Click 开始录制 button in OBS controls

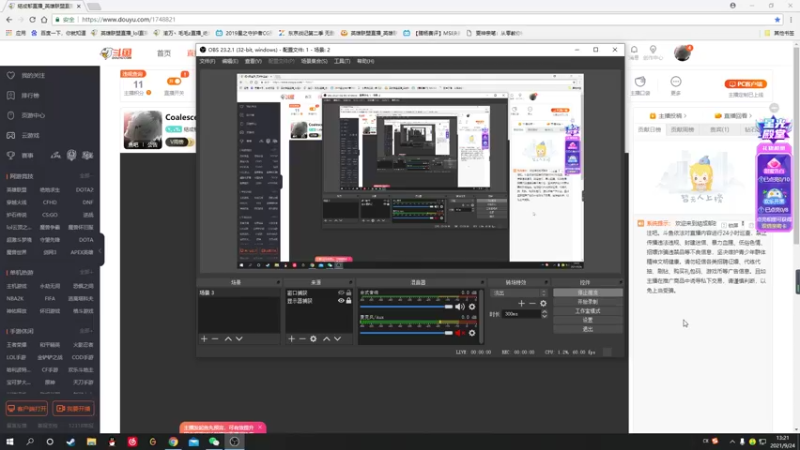click(x=588, y=302)
